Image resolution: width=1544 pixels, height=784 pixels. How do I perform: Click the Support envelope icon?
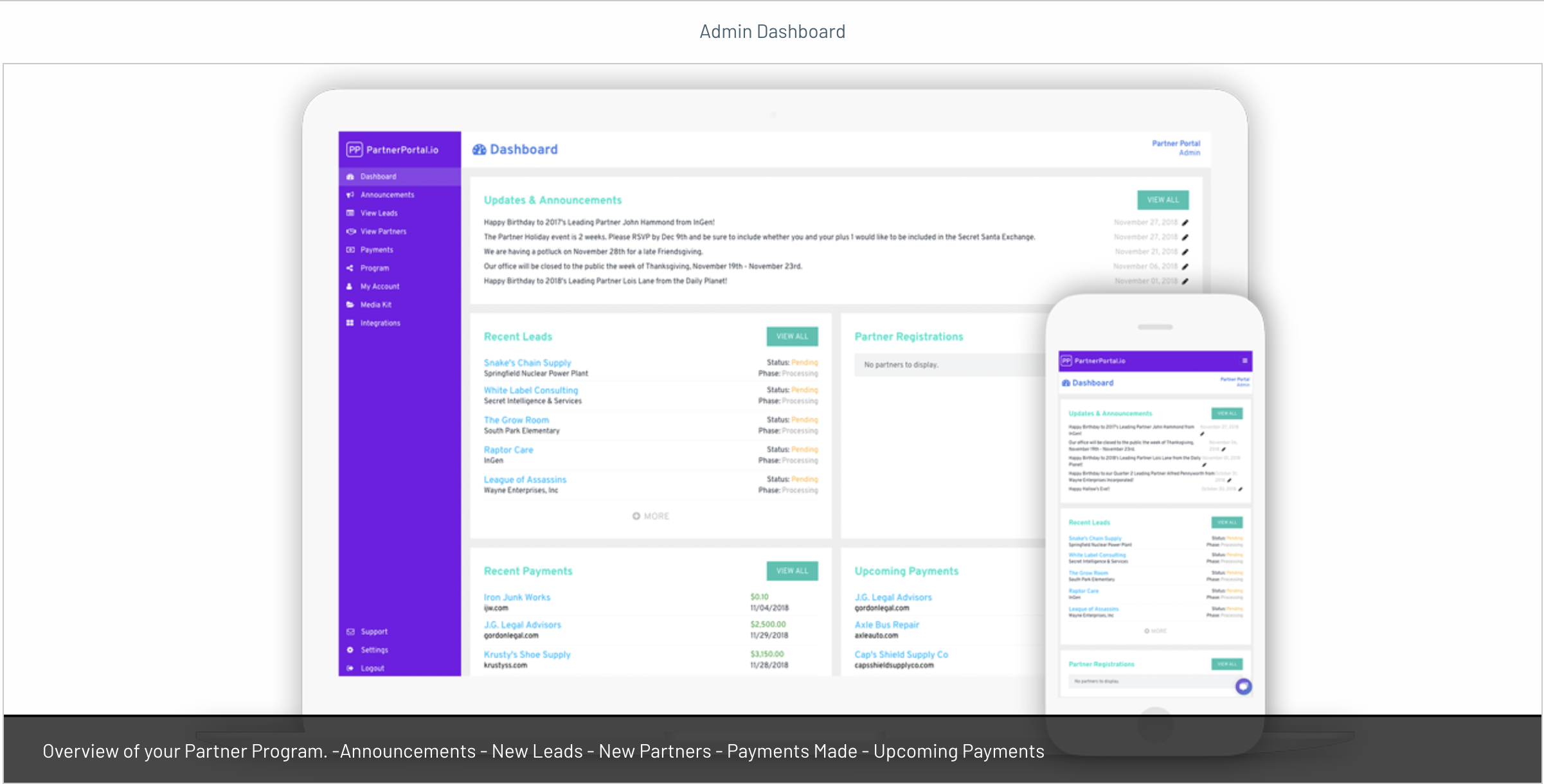(350, 631)
